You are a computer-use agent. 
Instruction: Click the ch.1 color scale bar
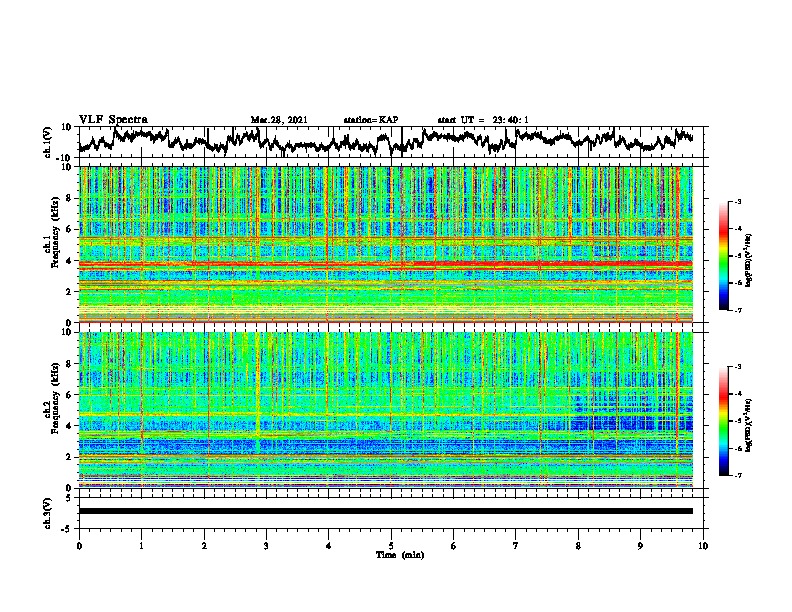723,256
